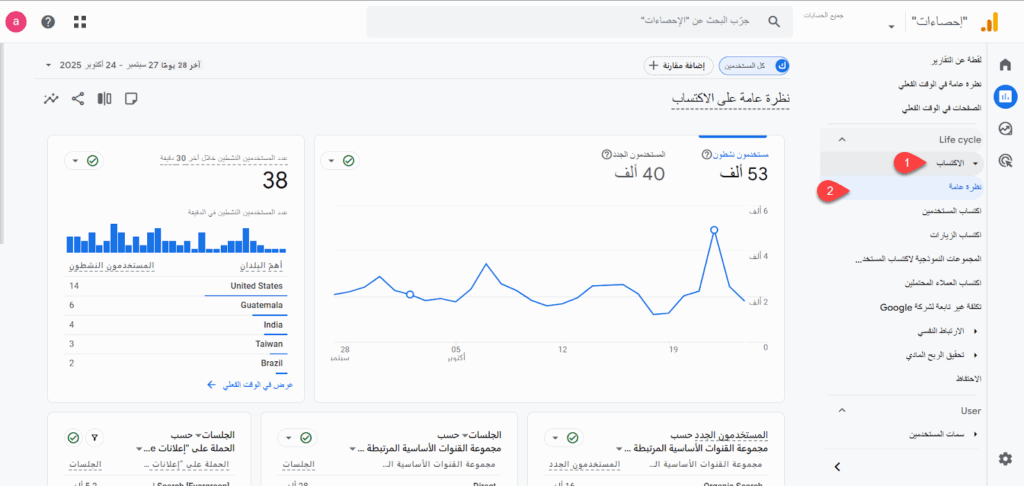The width and height of the screenshot is (1024, 486).
Task: Click the annotations note icon
Action: click(x=130, y=98)
